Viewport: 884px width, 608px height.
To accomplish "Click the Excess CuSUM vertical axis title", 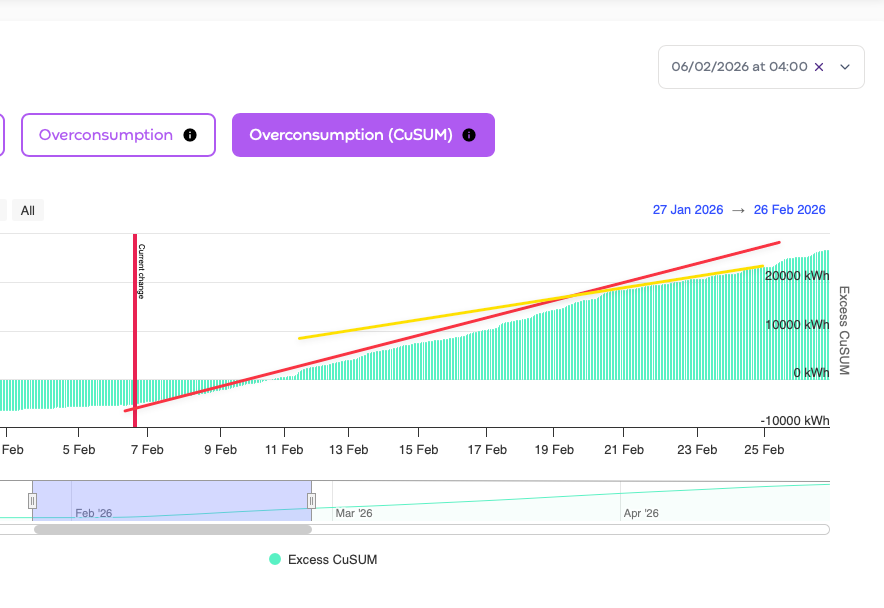I will (844, 331).
